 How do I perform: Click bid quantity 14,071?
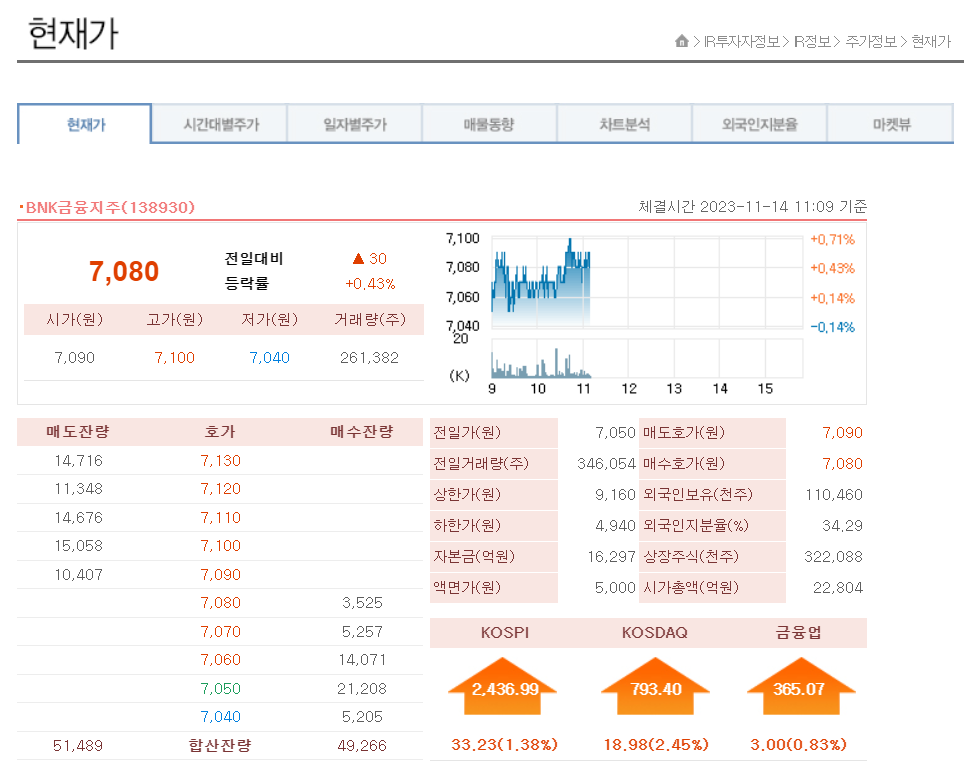pyautogui.click(x=362, y=660)
